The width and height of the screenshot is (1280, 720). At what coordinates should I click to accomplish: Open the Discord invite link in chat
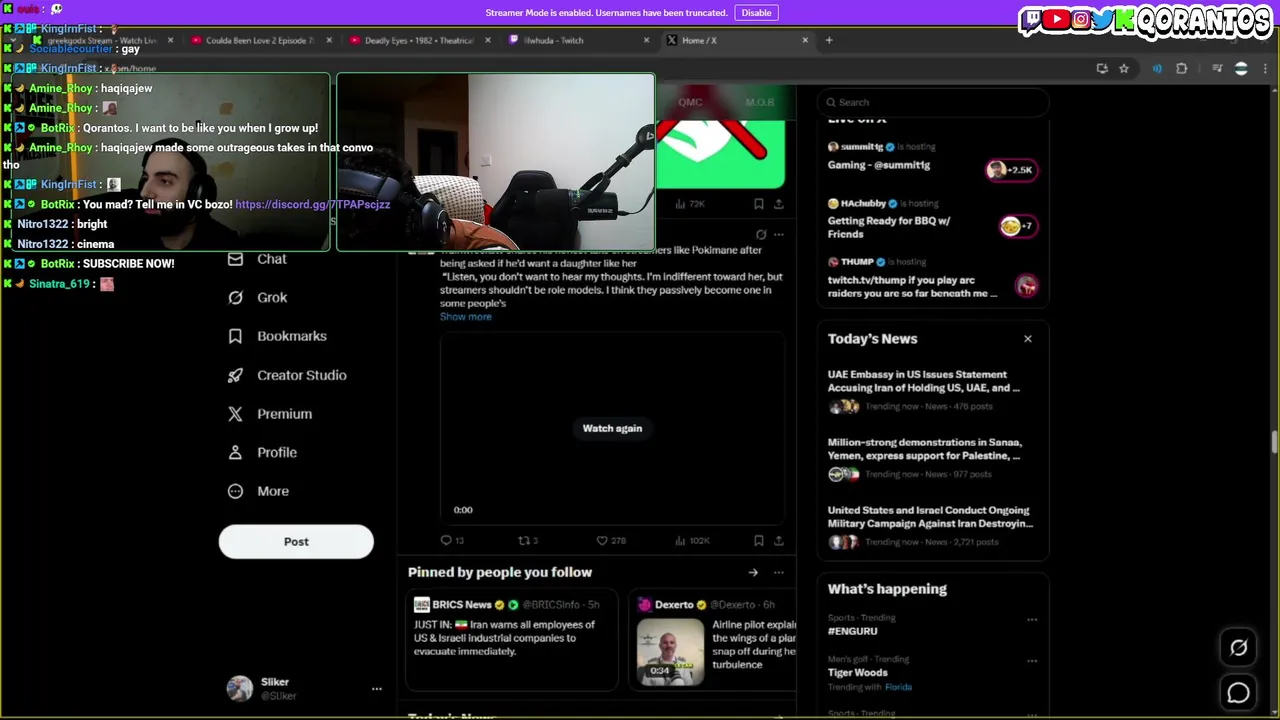coord(312,204)
